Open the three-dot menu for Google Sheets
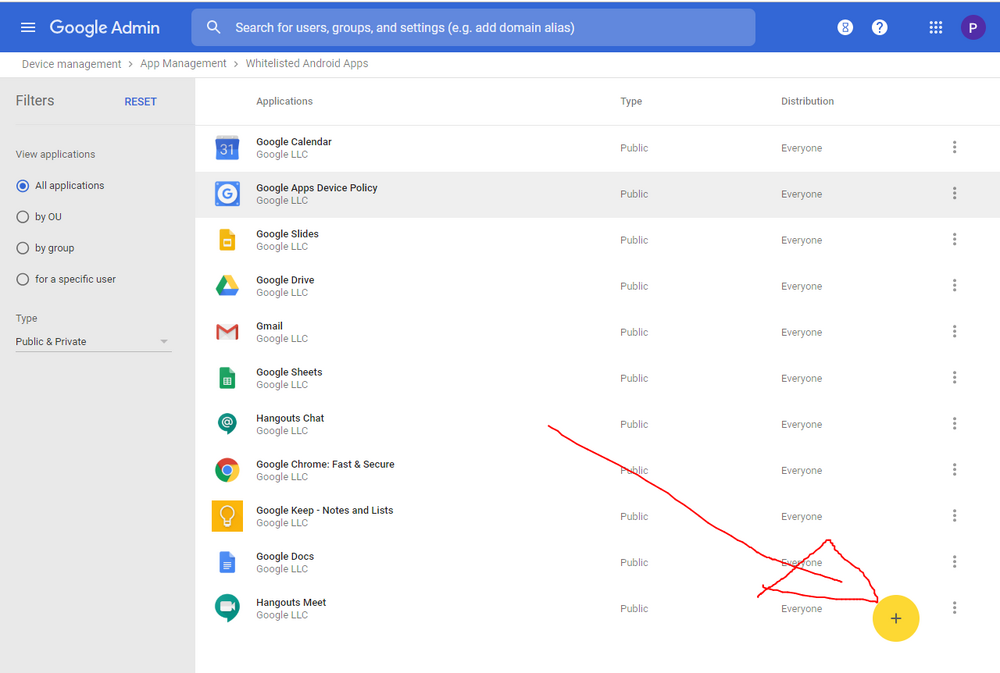This screenshot has width=1000, height=673. point(954,378)
